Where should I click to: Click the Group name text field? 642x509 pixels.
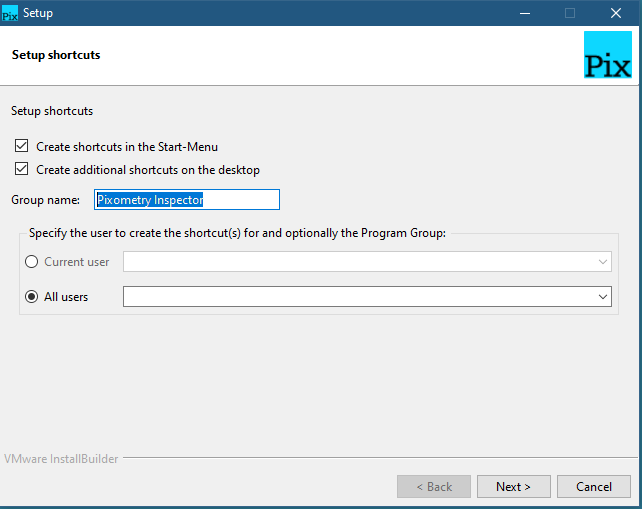click(187, 199)
